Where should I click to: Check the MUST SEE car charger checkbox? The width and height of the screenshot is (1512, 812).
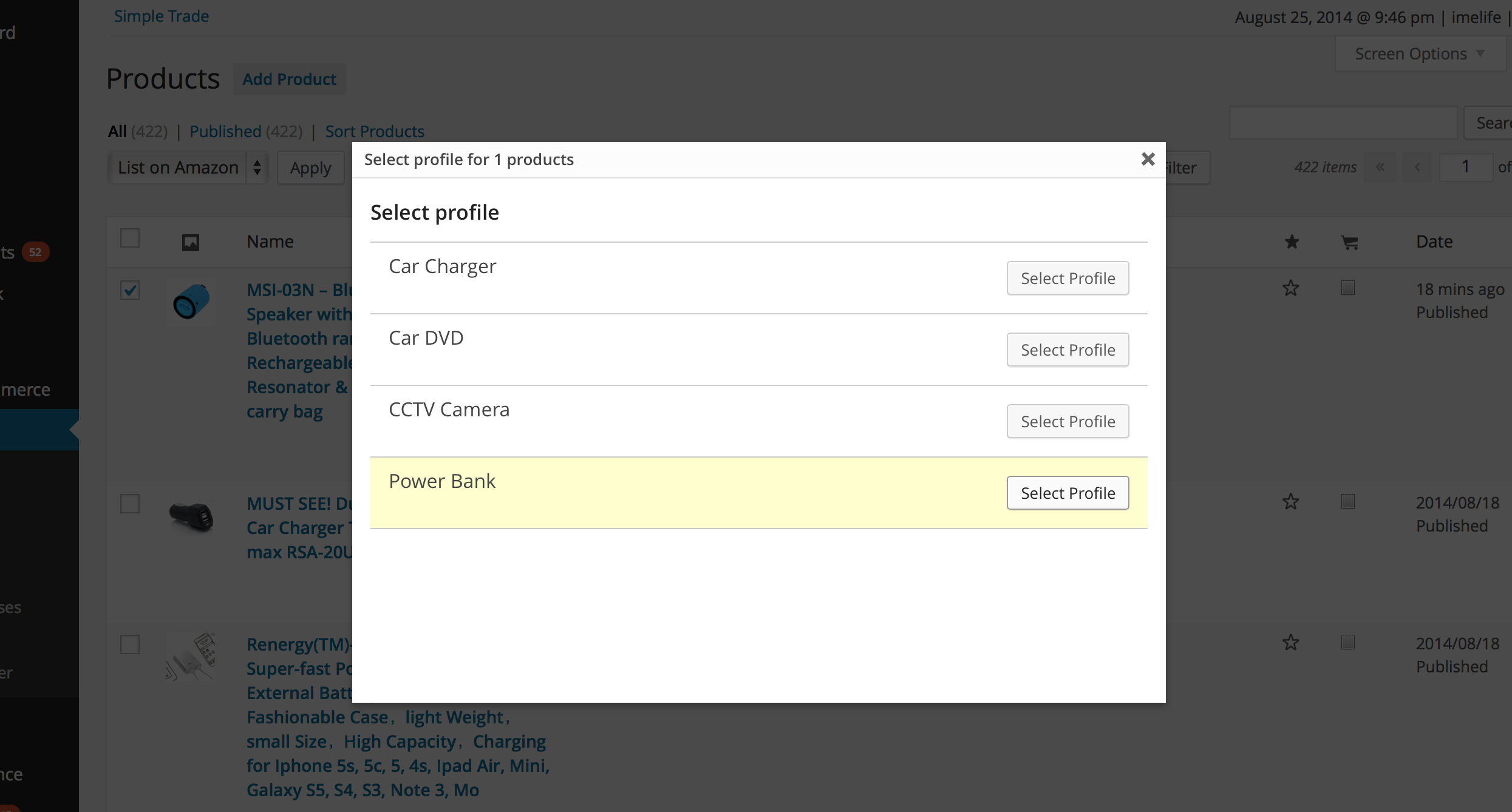click(130, 503)
